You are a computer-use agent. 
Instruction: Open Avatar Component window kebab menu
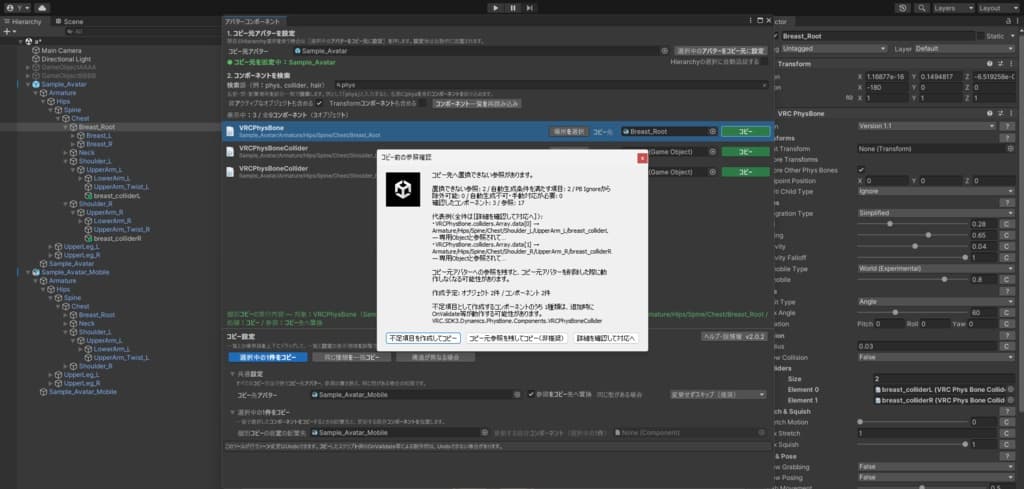(x=751, y=22)
